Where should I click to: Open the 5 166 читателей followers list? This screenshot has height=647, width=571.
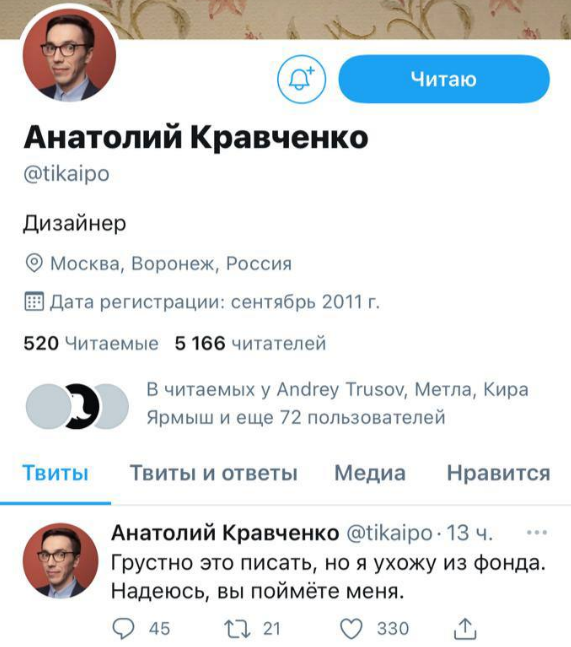coord(250,343)
